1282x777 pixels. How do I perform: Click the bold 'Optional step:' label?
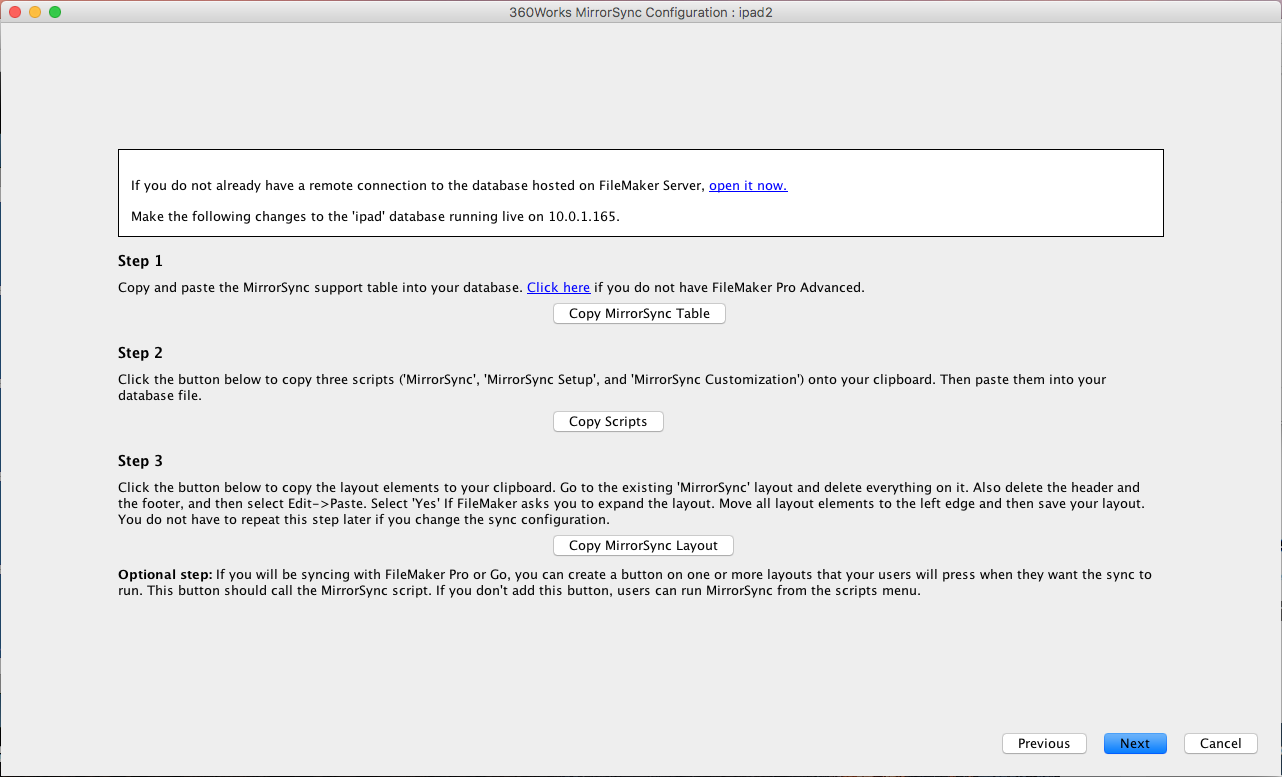tap(165, 575)
